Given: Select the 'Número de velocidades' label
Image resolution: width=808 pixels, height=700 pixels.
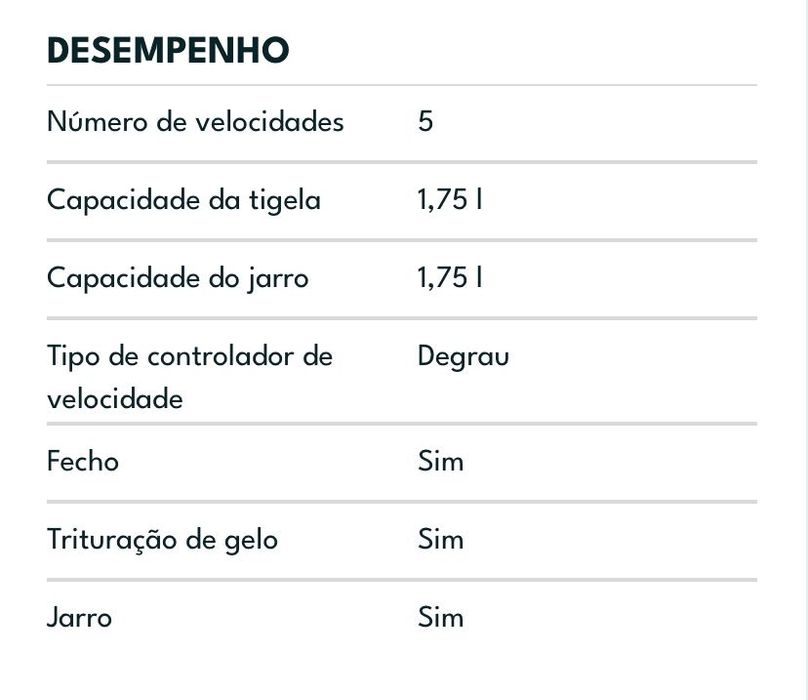Looking at the screenshot, I should click(195, 122).
